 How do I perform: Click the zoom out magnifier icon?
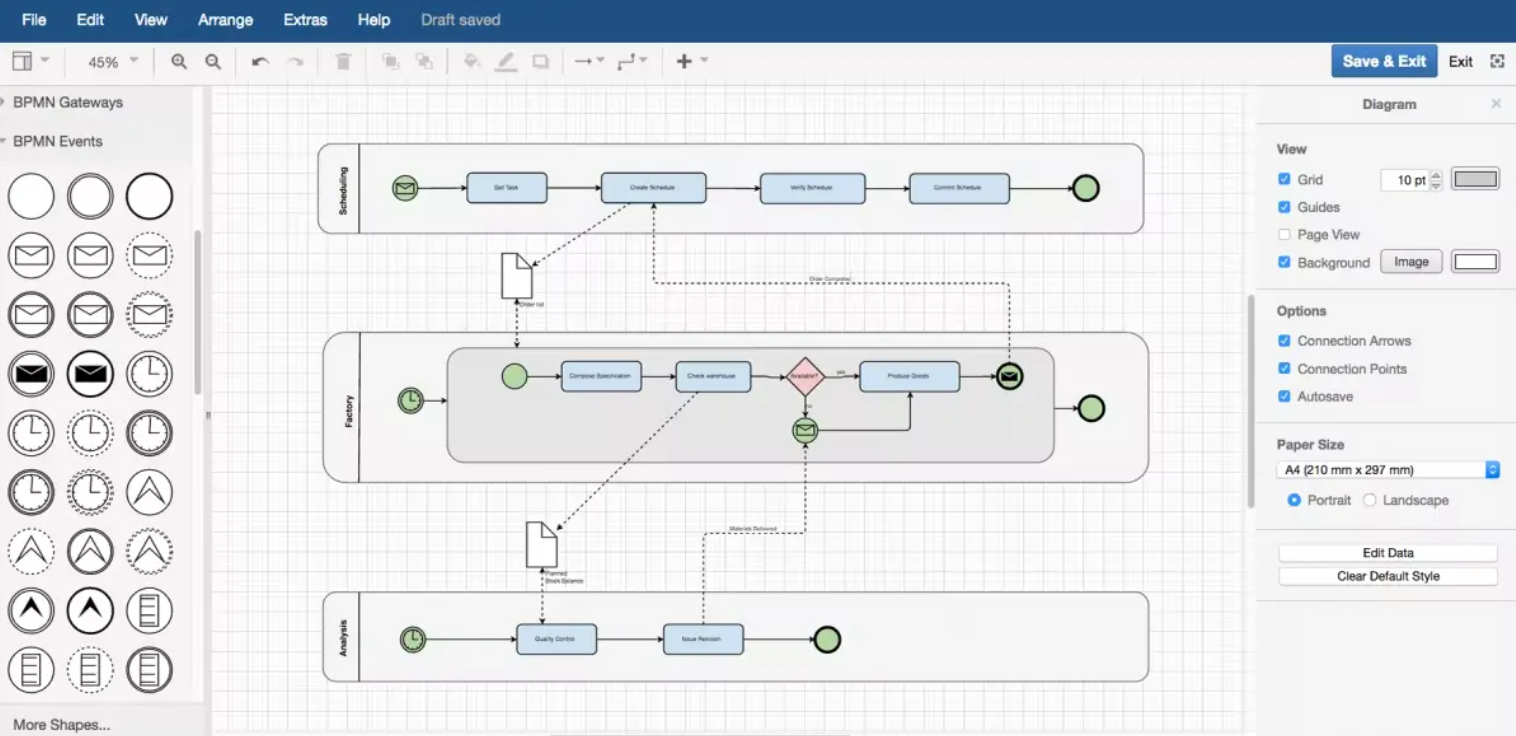click(x=213, y=62)
